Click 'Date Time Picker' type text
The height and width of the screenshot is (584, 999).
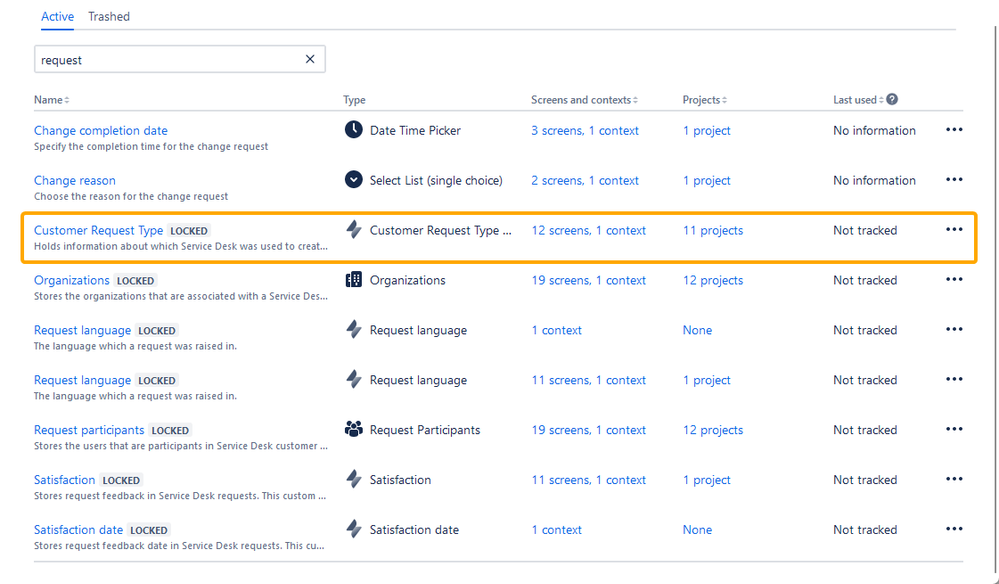(415, 131)
